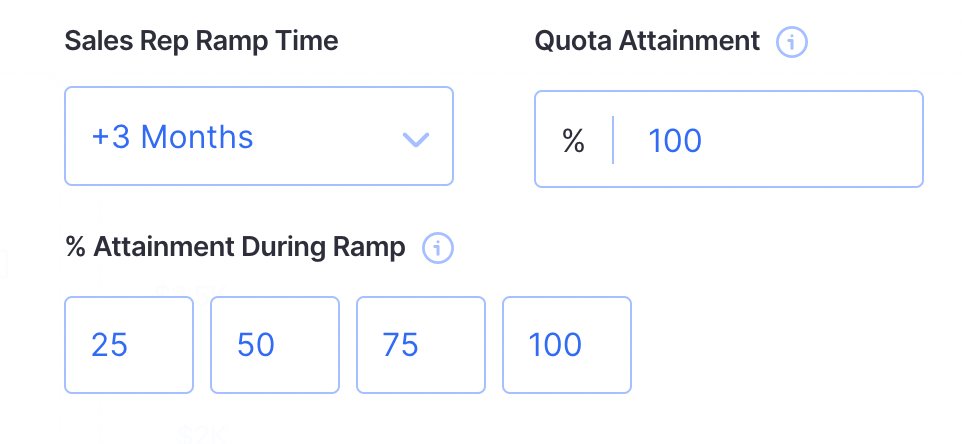
Task: Click empty space right of Quota value 100
Action: [810, 140]
